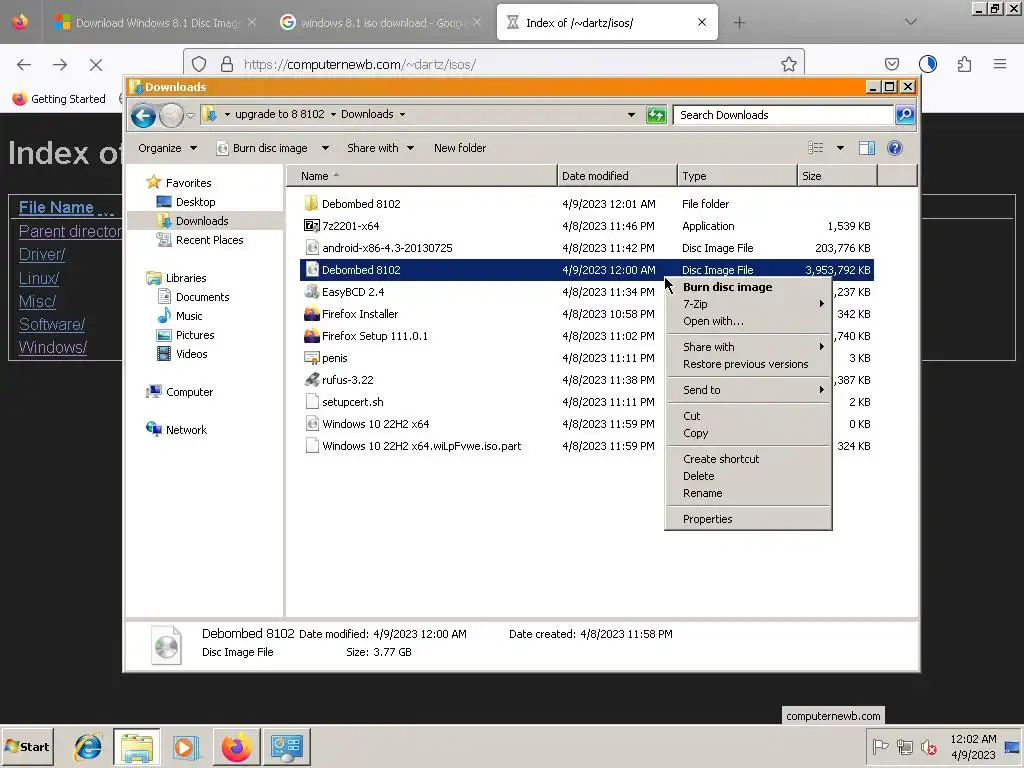
Task: Open address bar history dropdown arrow
Action: [631, 115]
